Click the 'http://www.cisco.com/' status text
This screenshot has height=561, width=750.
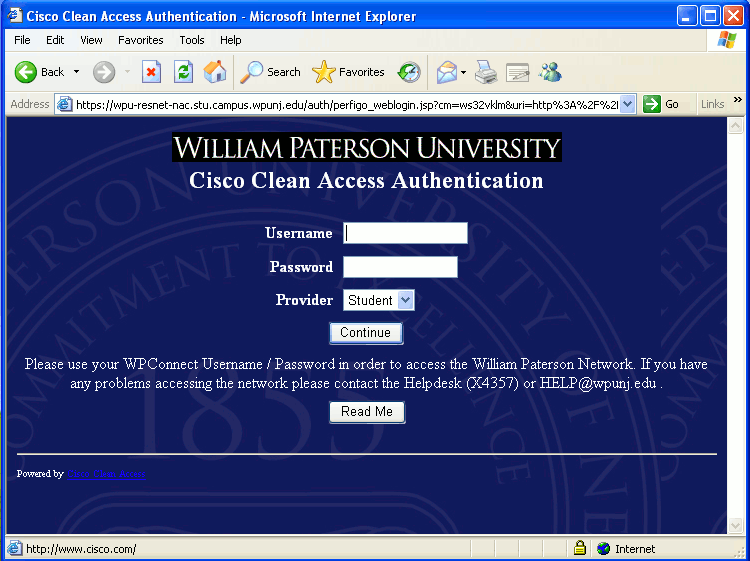point(81,549)
